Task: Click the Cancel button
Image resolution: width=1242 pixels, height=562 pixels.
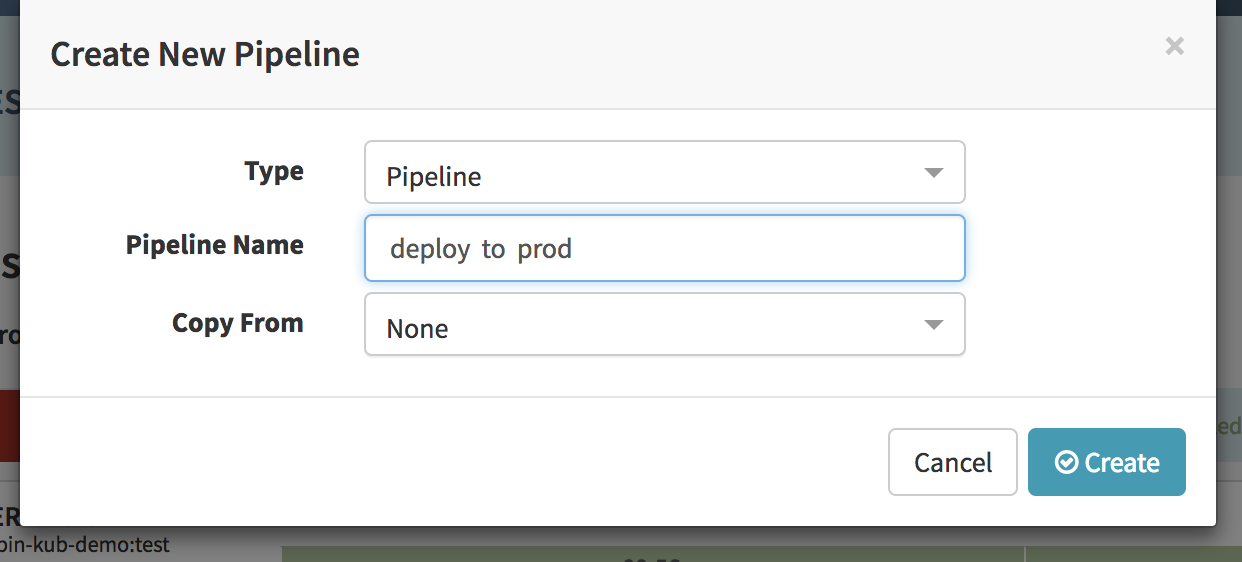Action: coord(953,462)
